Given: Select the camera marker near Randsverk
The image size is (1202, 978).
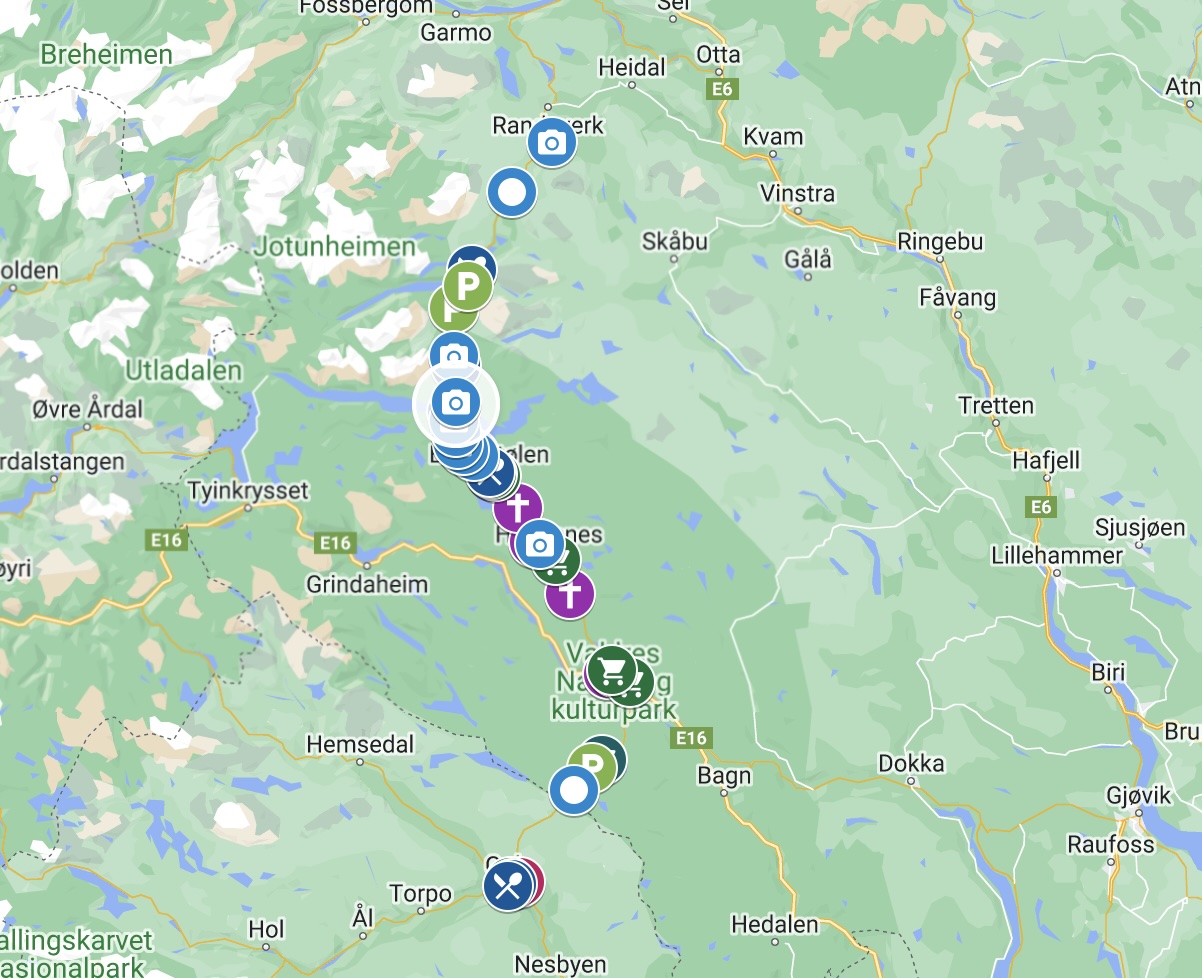Looking at the screenshot, I should 551,143.
